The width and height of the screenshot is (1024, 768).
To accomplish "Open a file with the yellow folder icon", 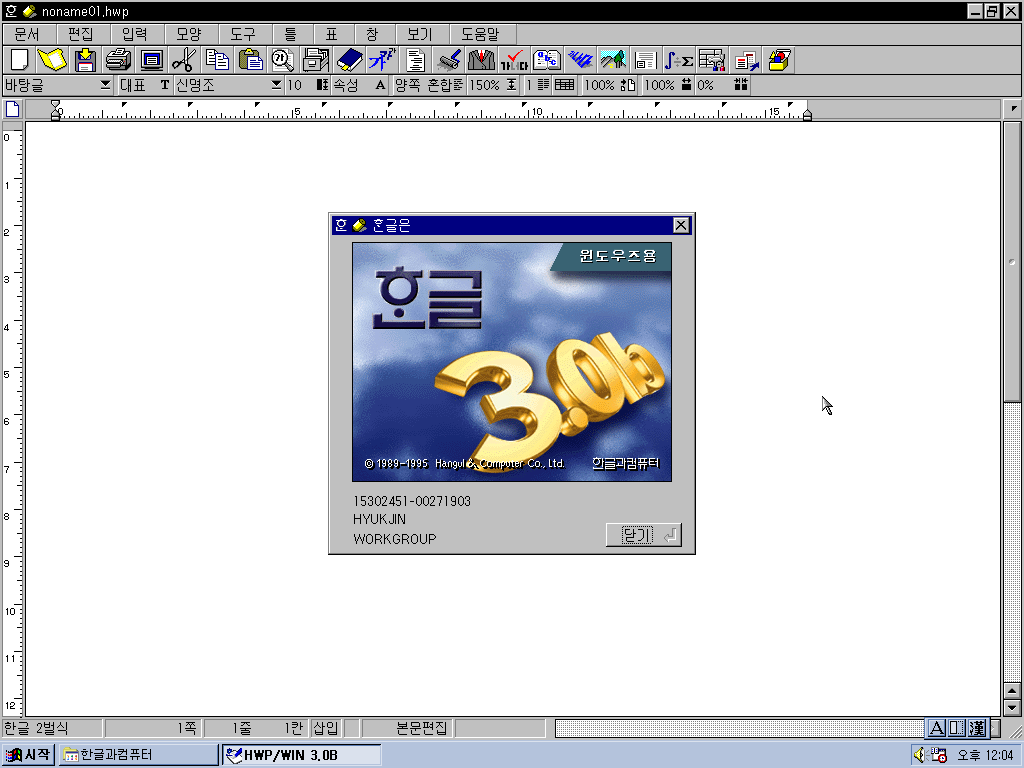I will 52,60.
